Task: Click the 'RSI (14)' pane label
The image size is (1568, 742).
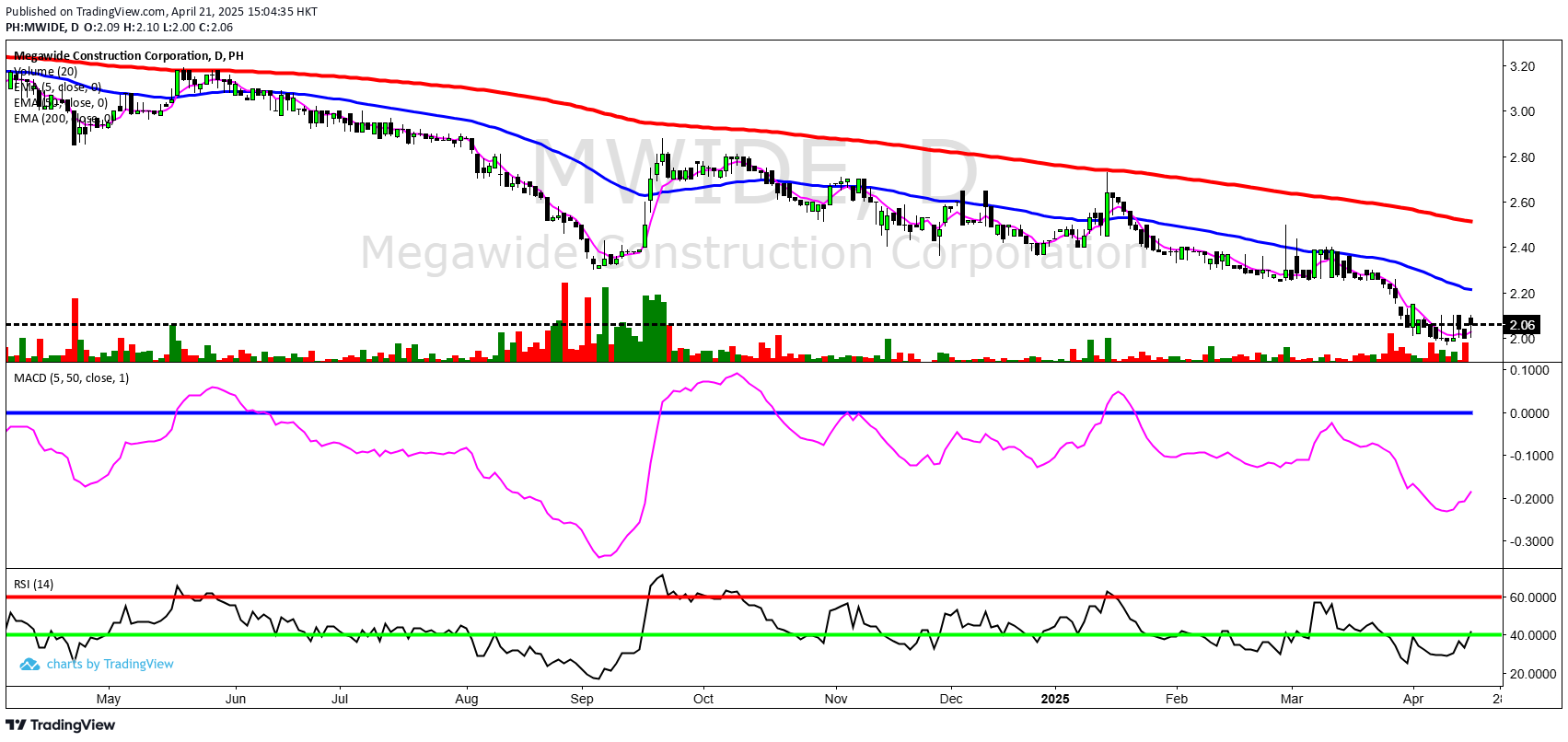Action: tap(33, 585)
